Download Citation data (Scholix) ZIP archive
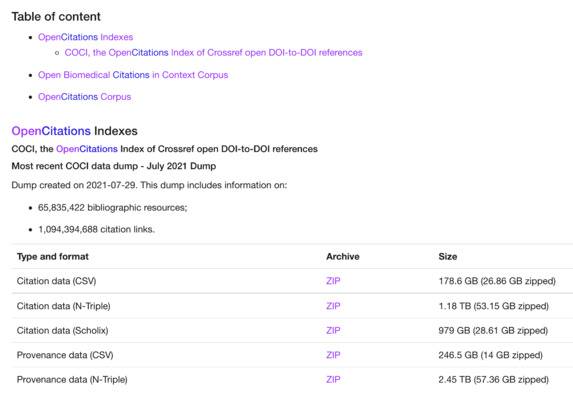 pos(333,330)
